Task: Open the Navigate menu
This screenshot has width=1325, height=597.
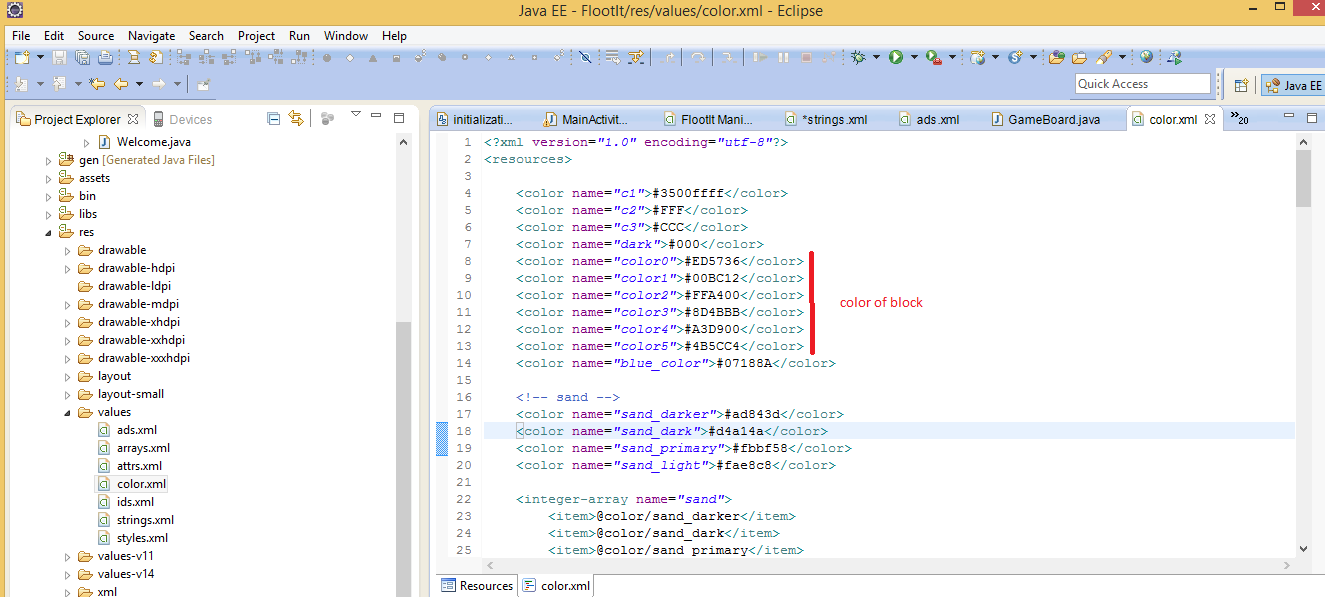Action: pyautogui.click(x=151, y=35)
